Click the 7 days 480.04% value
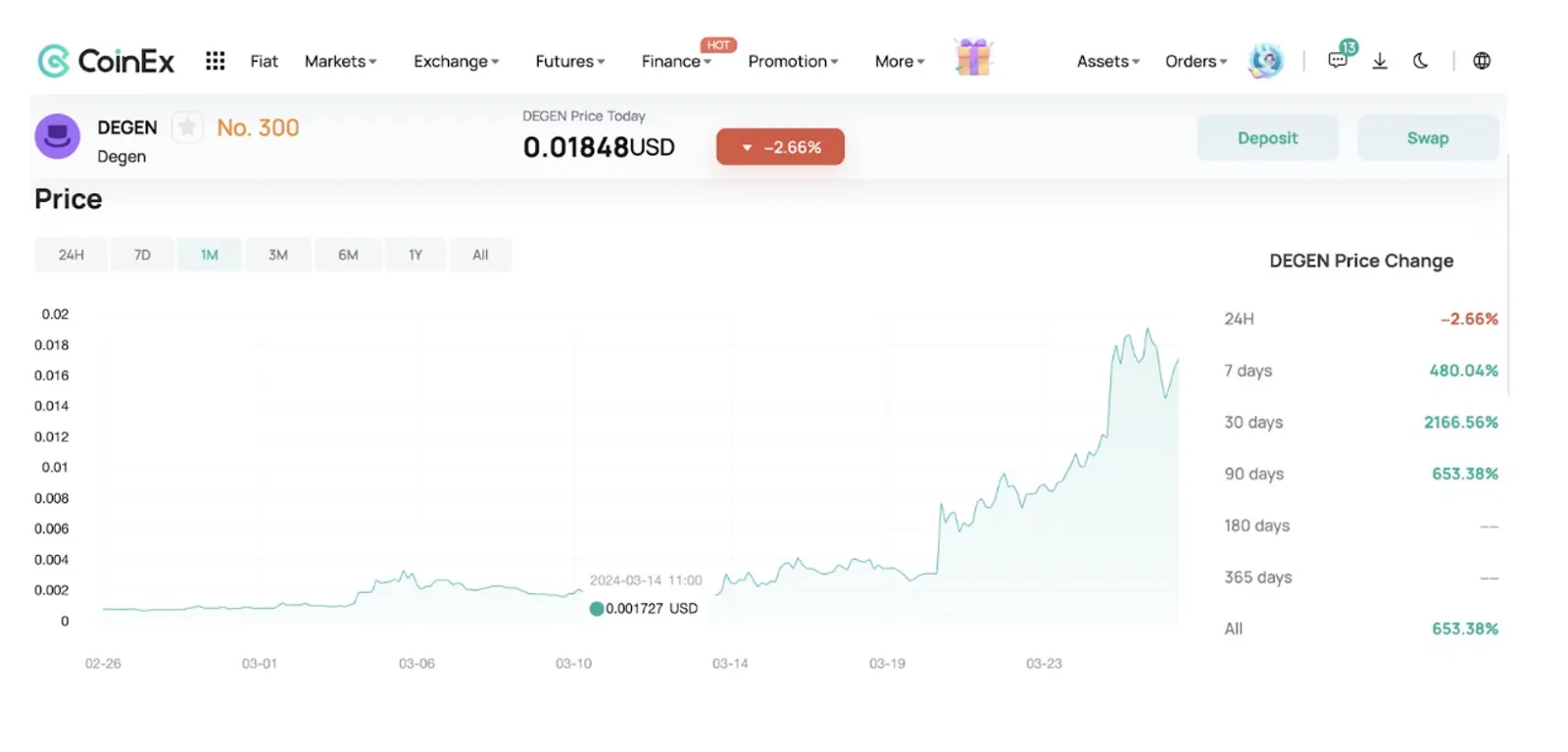The image size is (1568, 752). (x=1463, y=371)
